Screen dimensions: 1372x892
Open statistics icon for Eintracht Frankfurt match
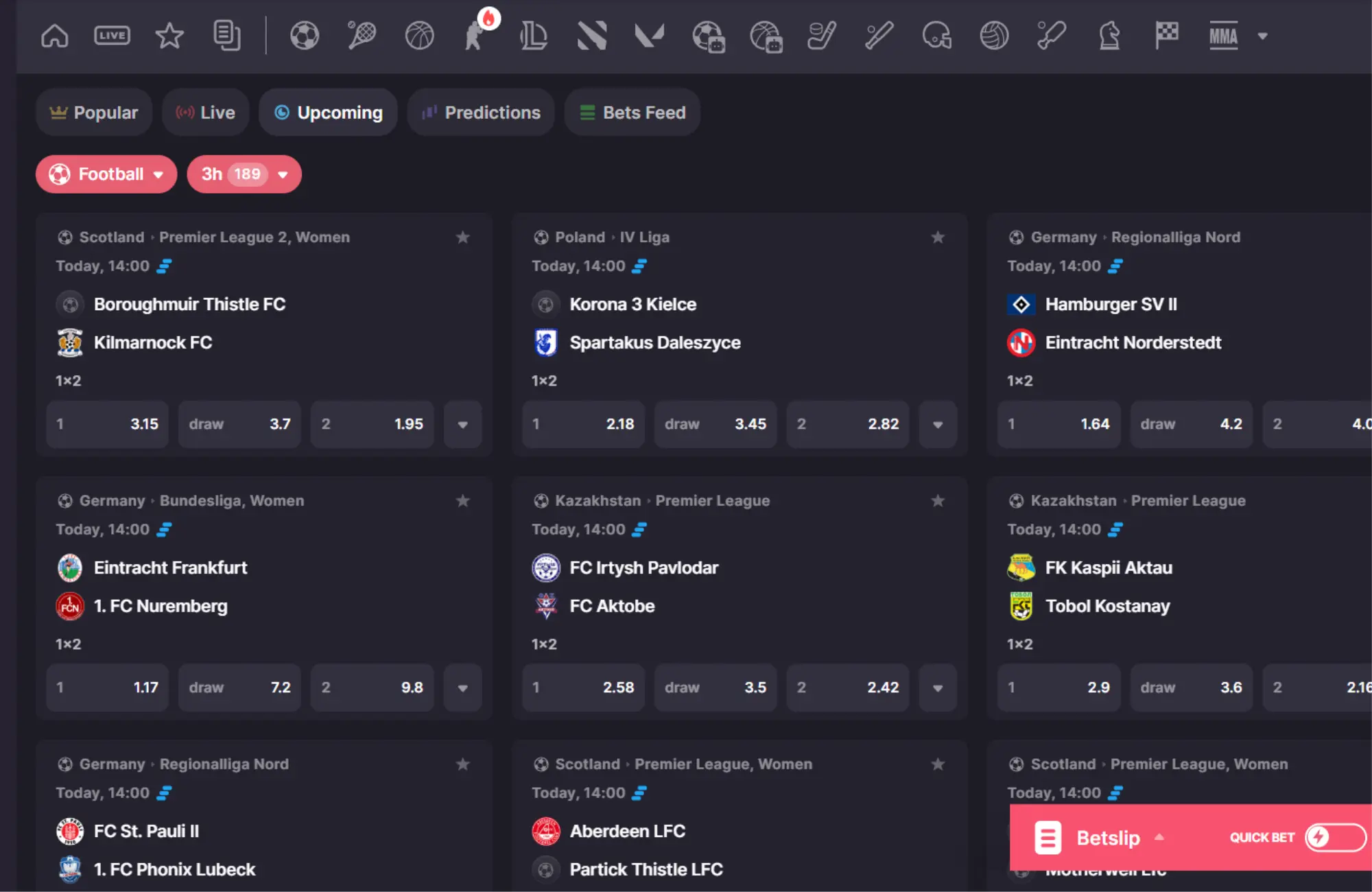click(x=165, y=530)
